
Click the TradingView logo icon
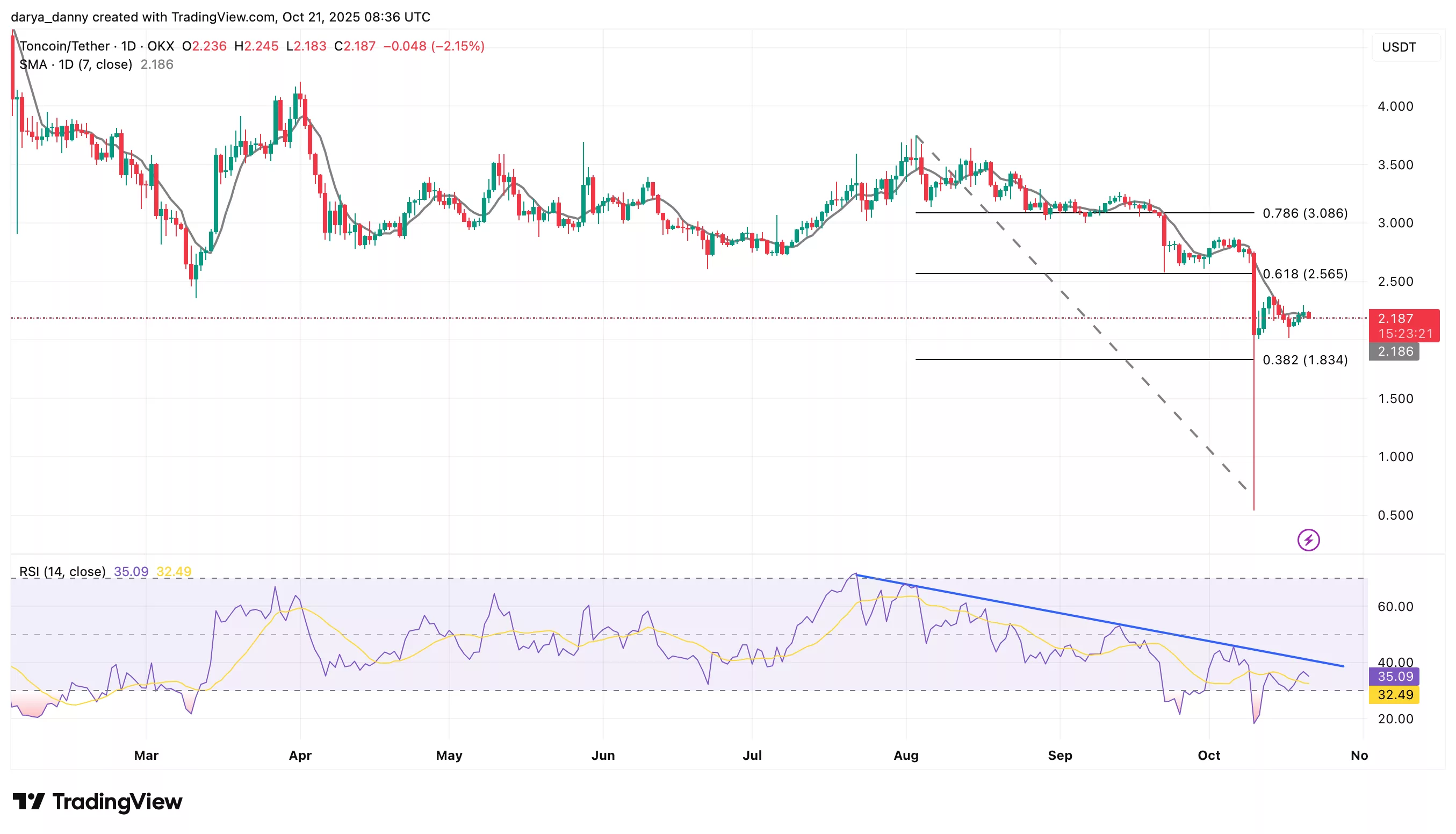pyautogui.click(x=28, y=801)
